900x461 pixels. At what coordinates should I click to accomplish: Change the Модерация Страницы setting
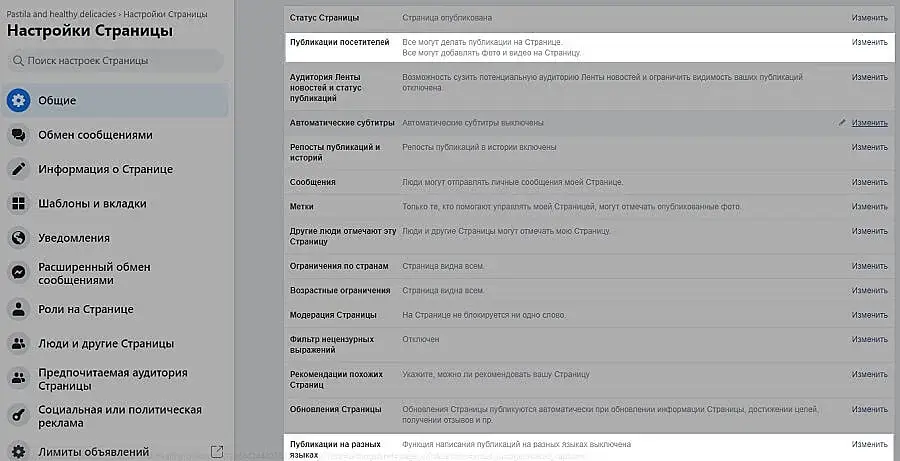(869, 315)
